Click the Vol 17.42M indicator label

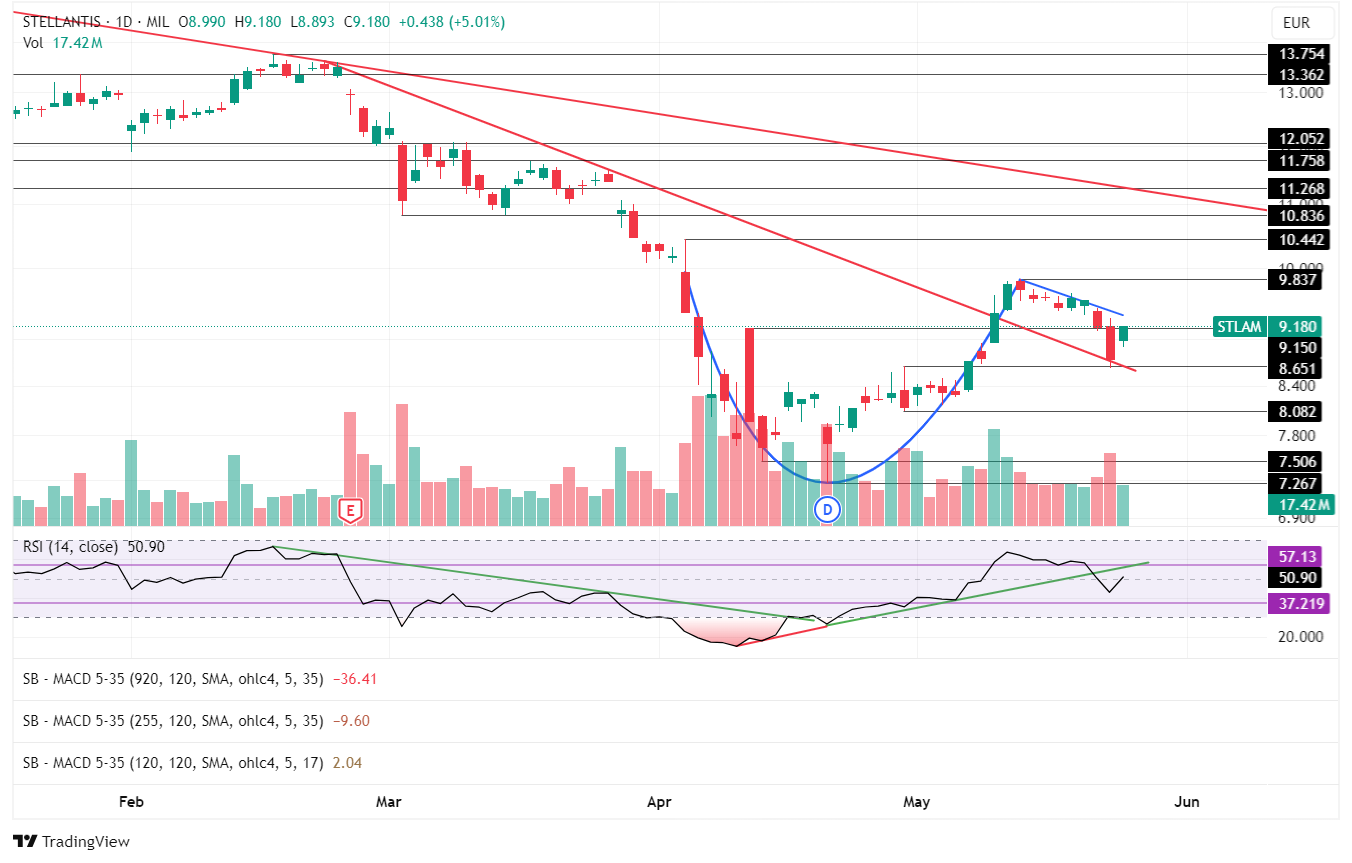pyautogui.click(x=63, y=43)
